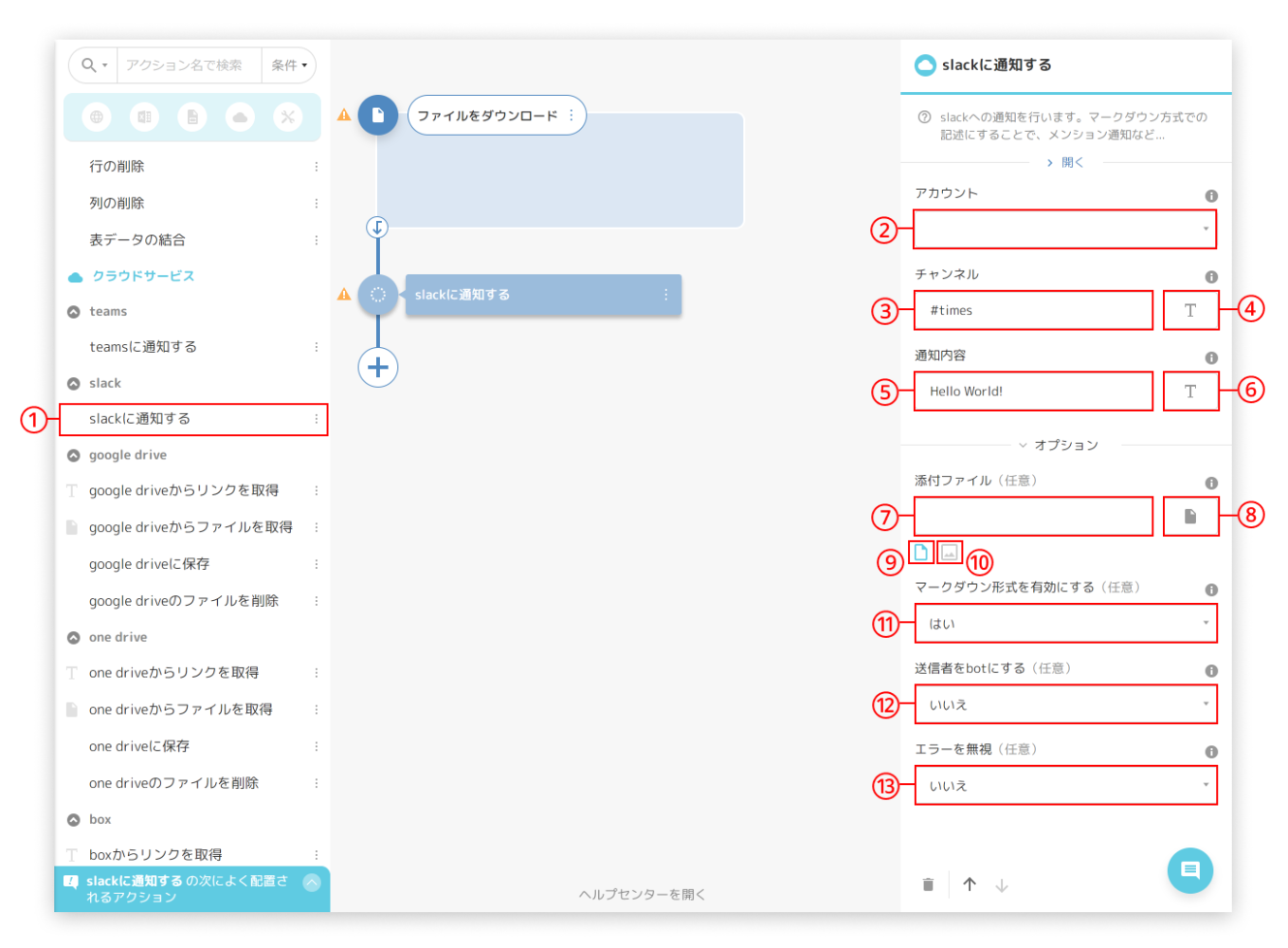This screenshot has width=1288, height=948.
Task: Select the cloud service category icon
Action: pyautogui.click(x=240, y=117)
